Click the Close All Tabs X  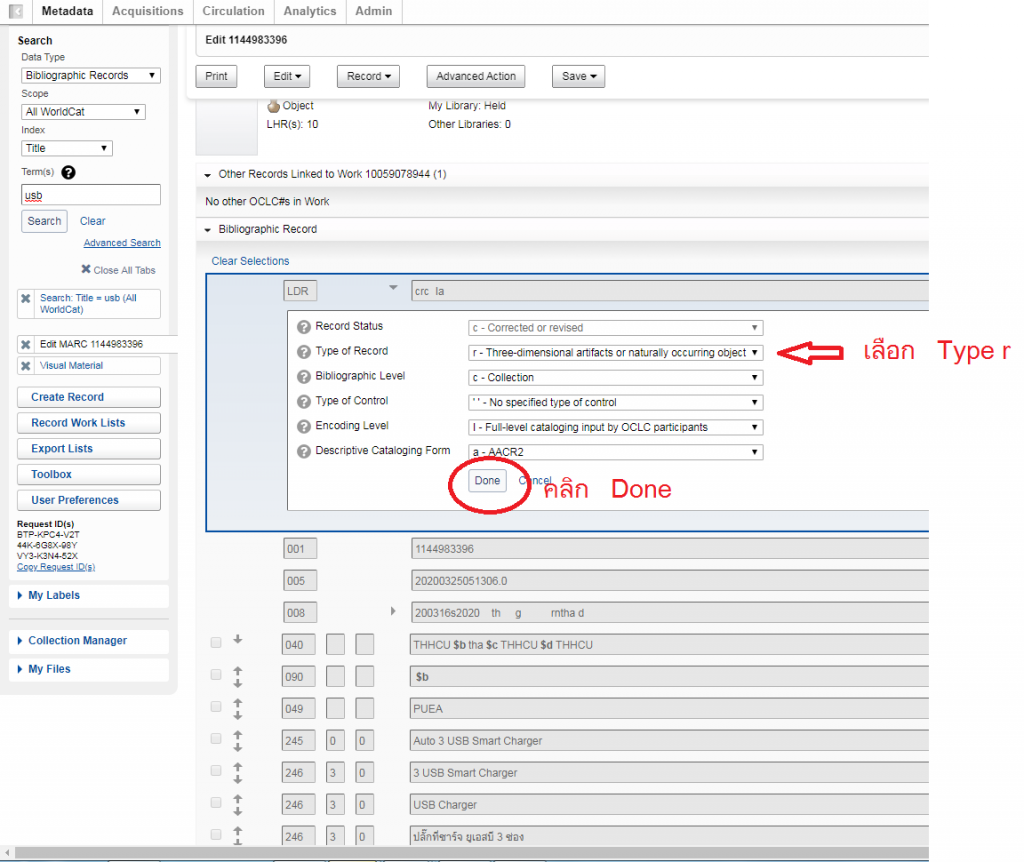(86, 269)
